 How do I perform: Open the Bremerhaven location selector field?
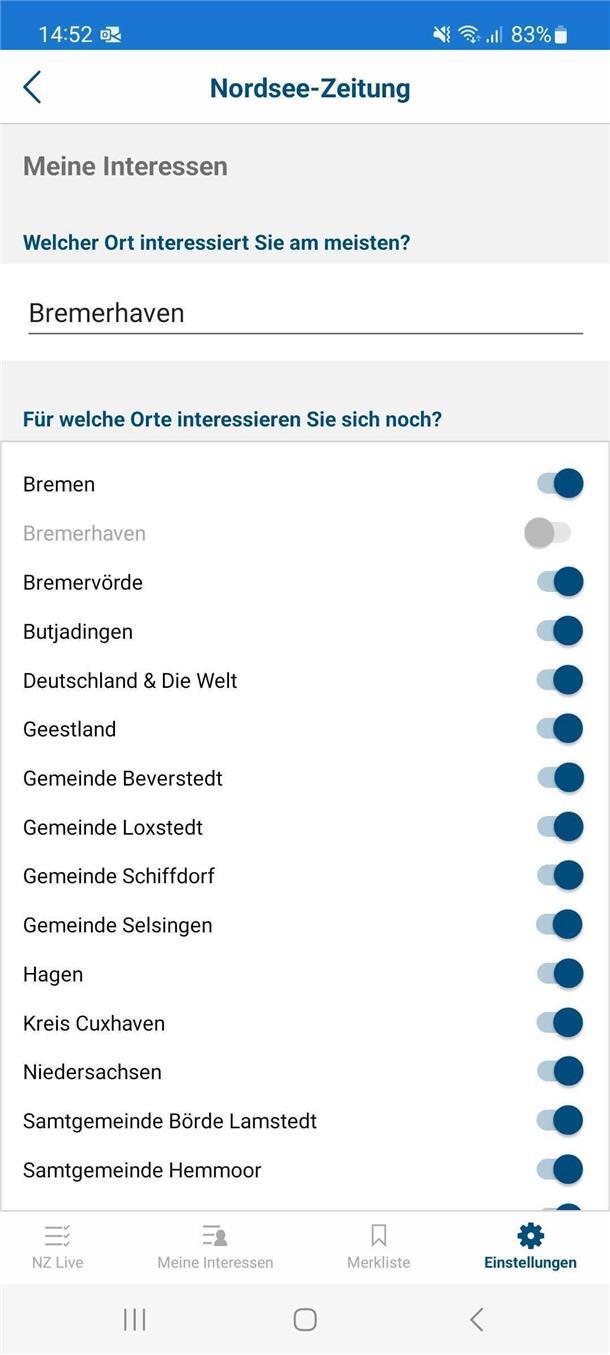point(305,313)
